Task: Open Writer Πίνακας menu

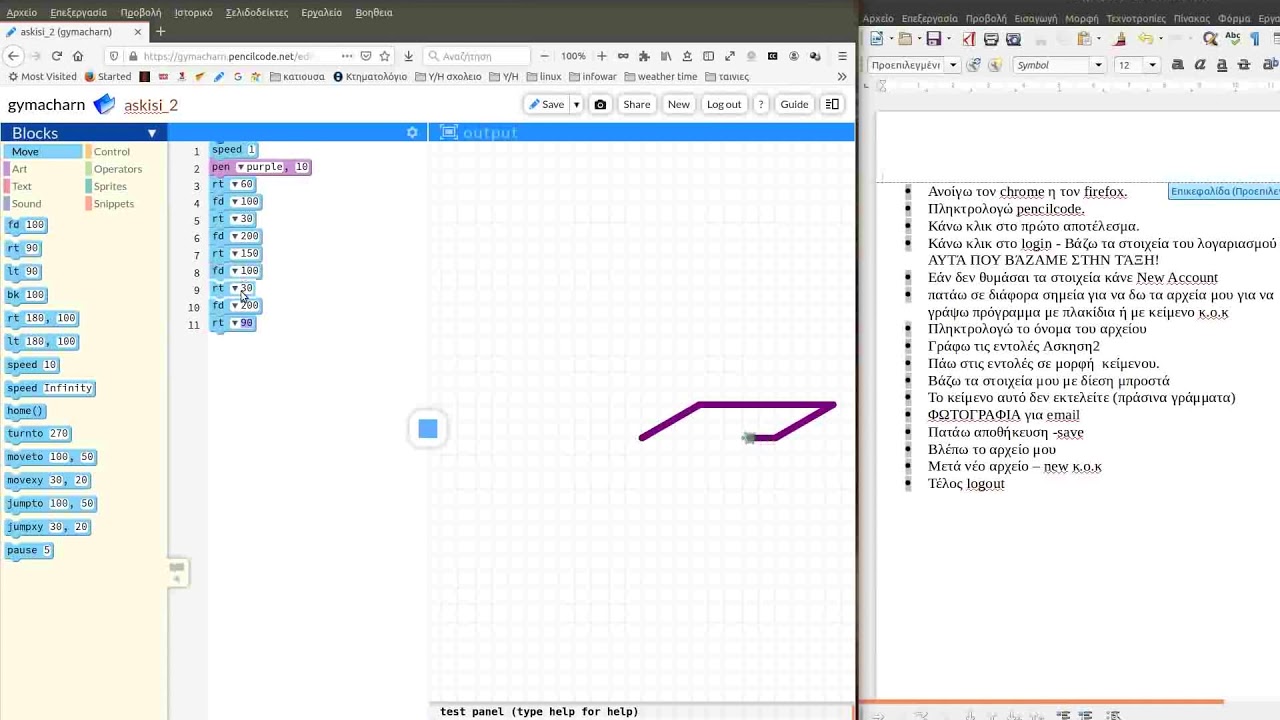Action: (x=1191, y=19)
